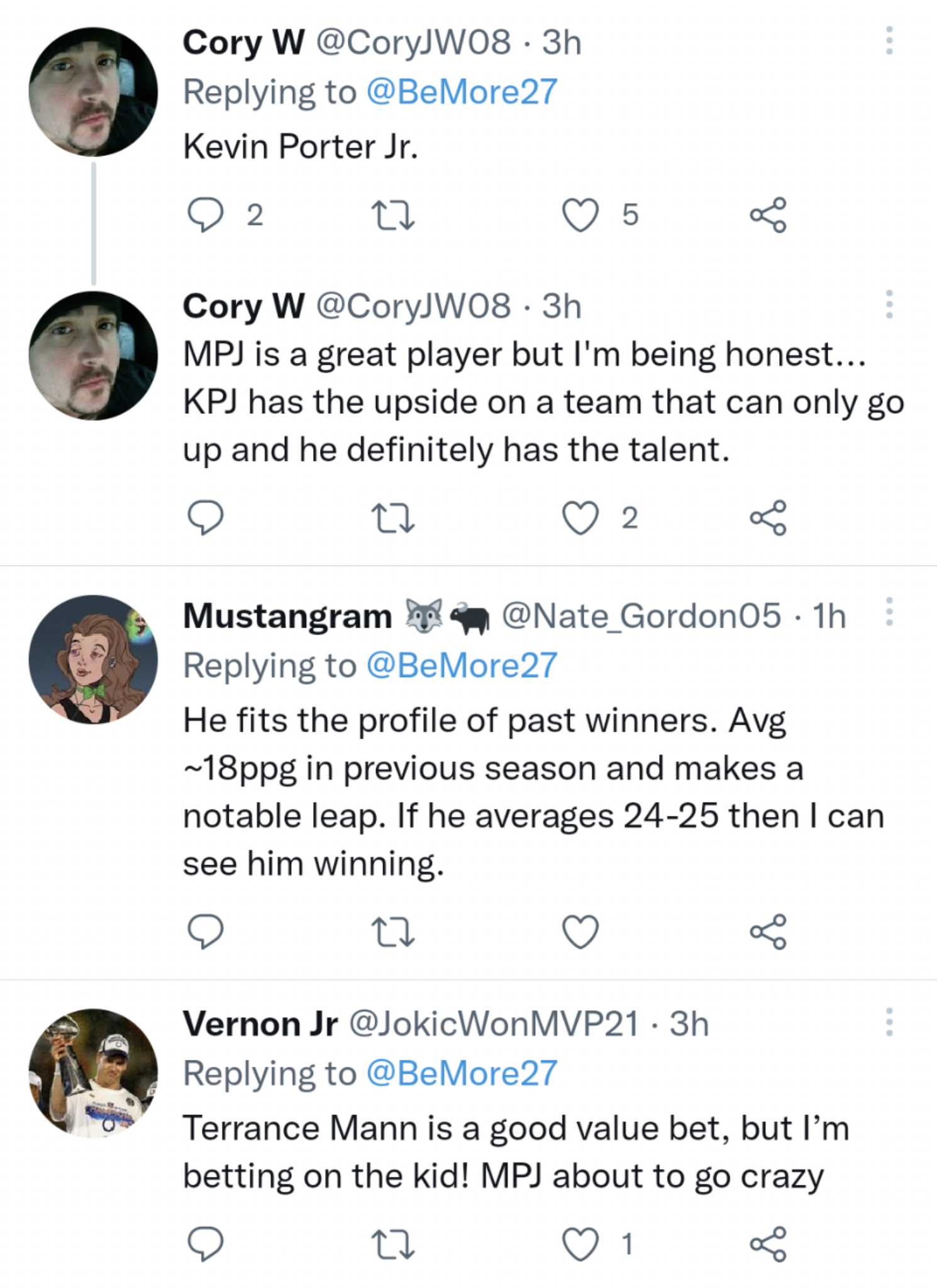
Task: Open @BeMore27 link in Vernon Jr's reply
Action: (462, 1073)
